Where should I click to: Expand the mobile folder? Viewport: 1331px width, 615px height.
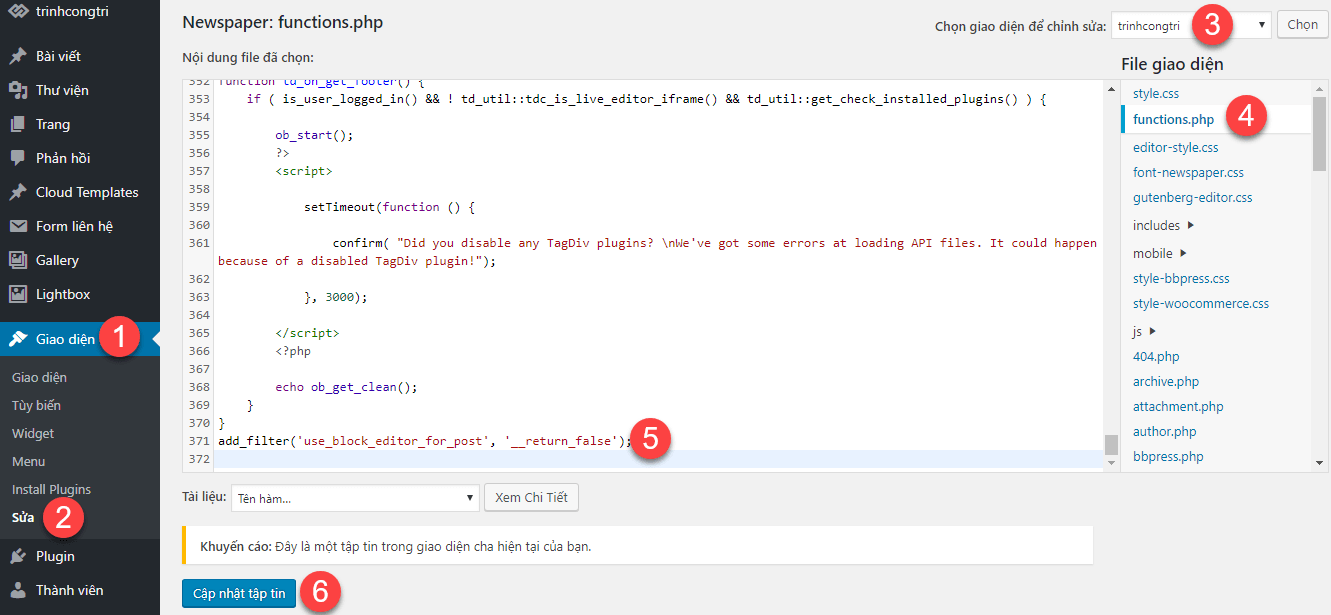(x=1160, y=253)
